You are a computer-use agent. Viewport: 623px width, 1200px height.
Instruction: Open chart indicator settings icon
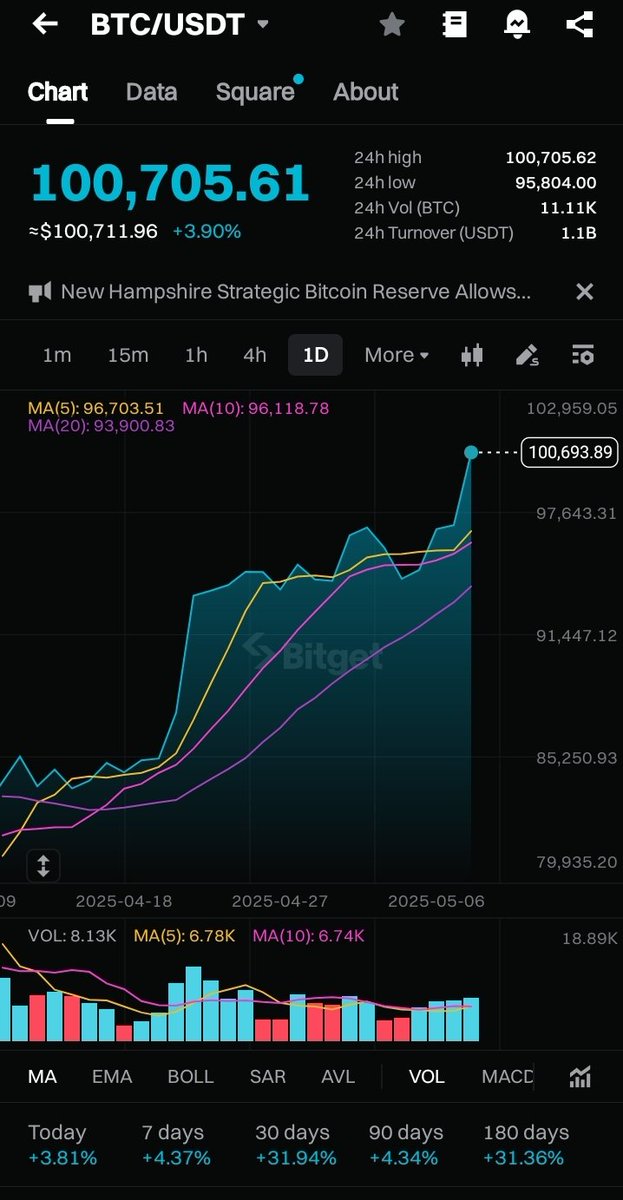coord(583,355)
